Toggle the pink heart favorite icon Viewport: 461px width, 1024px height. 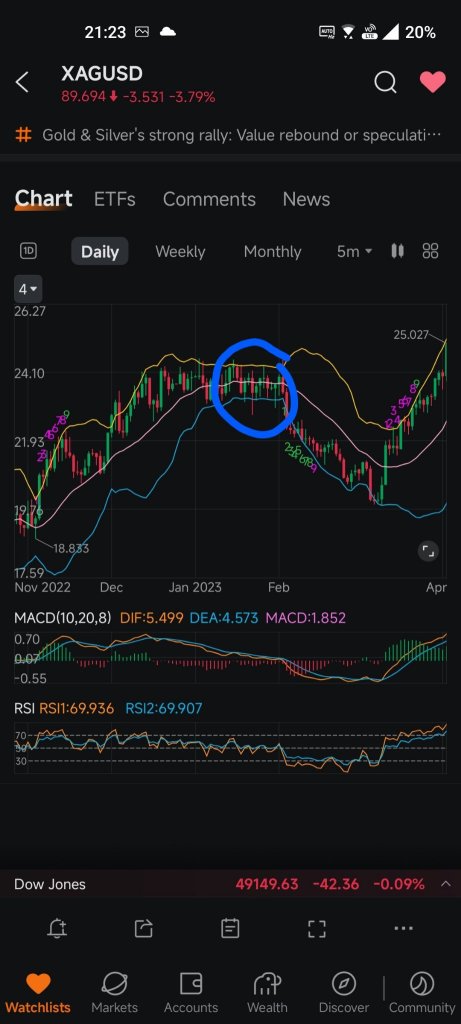[432, 82]
